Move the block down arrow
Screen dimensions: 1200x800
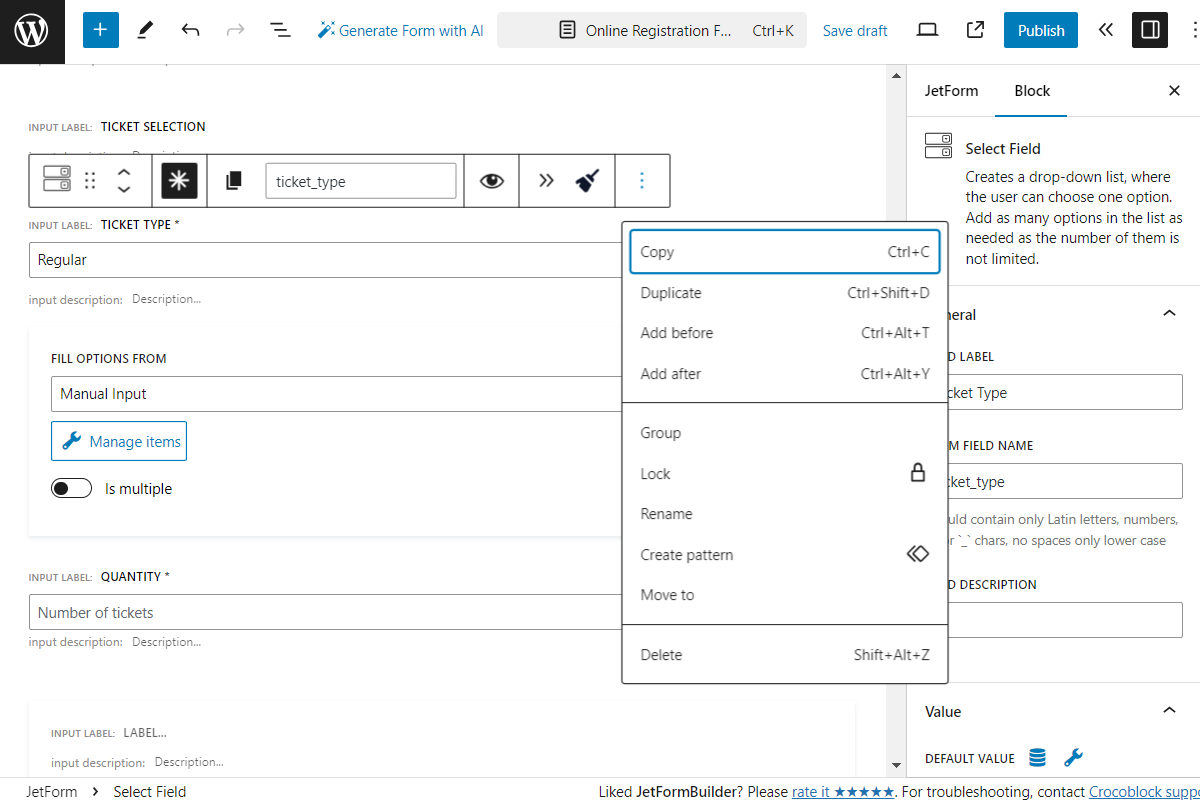(x=124, y=189)
